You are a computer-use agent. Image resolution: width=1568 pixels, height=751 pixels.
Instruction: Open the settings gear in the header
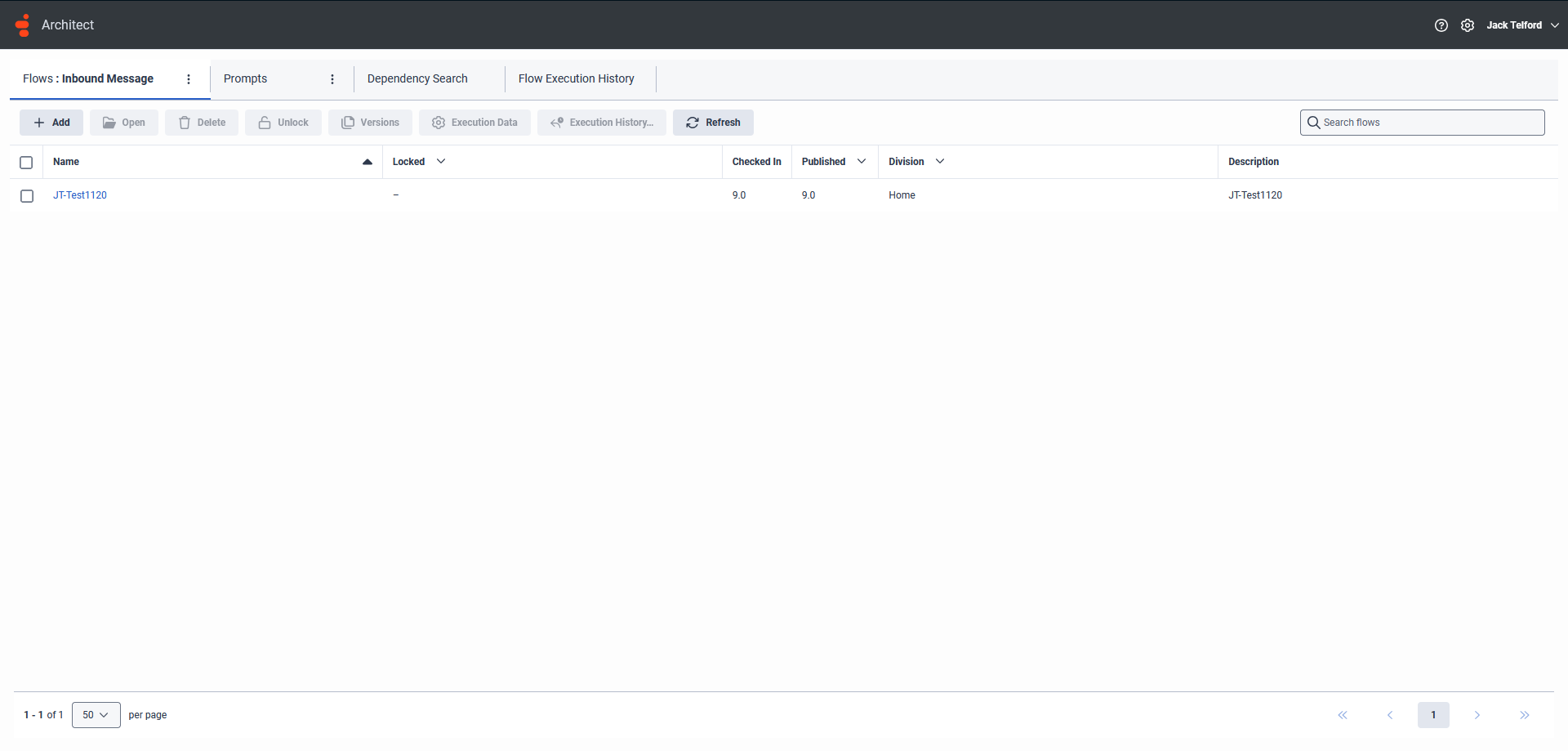[x=1468, y=25]
